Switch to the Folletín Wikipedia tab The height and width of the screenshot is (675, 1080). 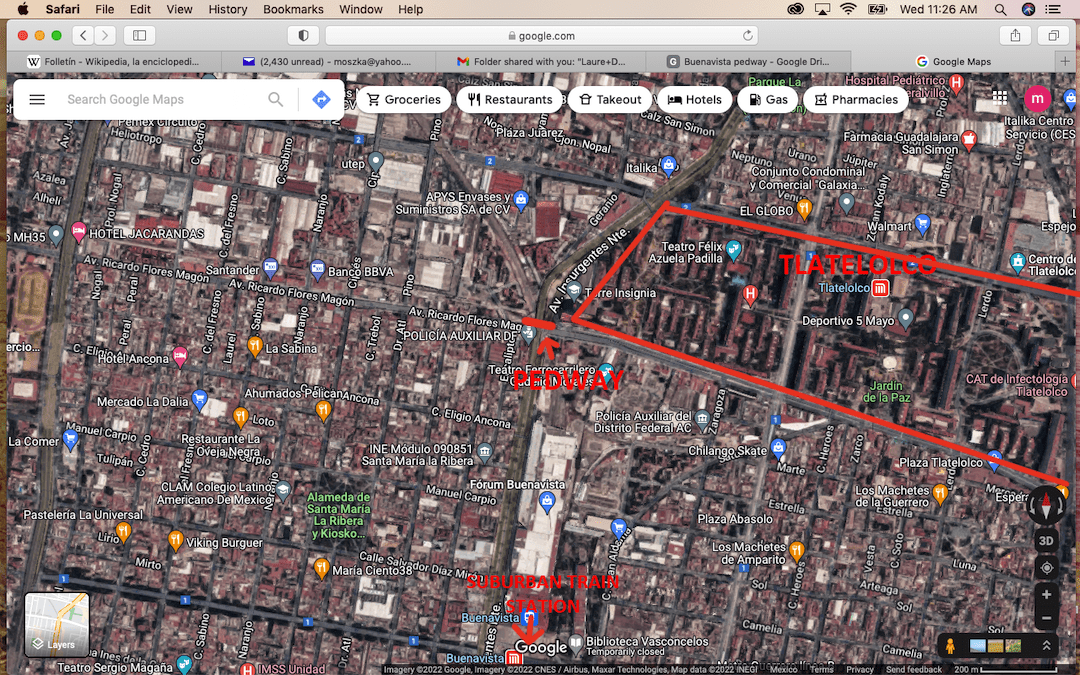pyautogui.click(x=114, y=61)
